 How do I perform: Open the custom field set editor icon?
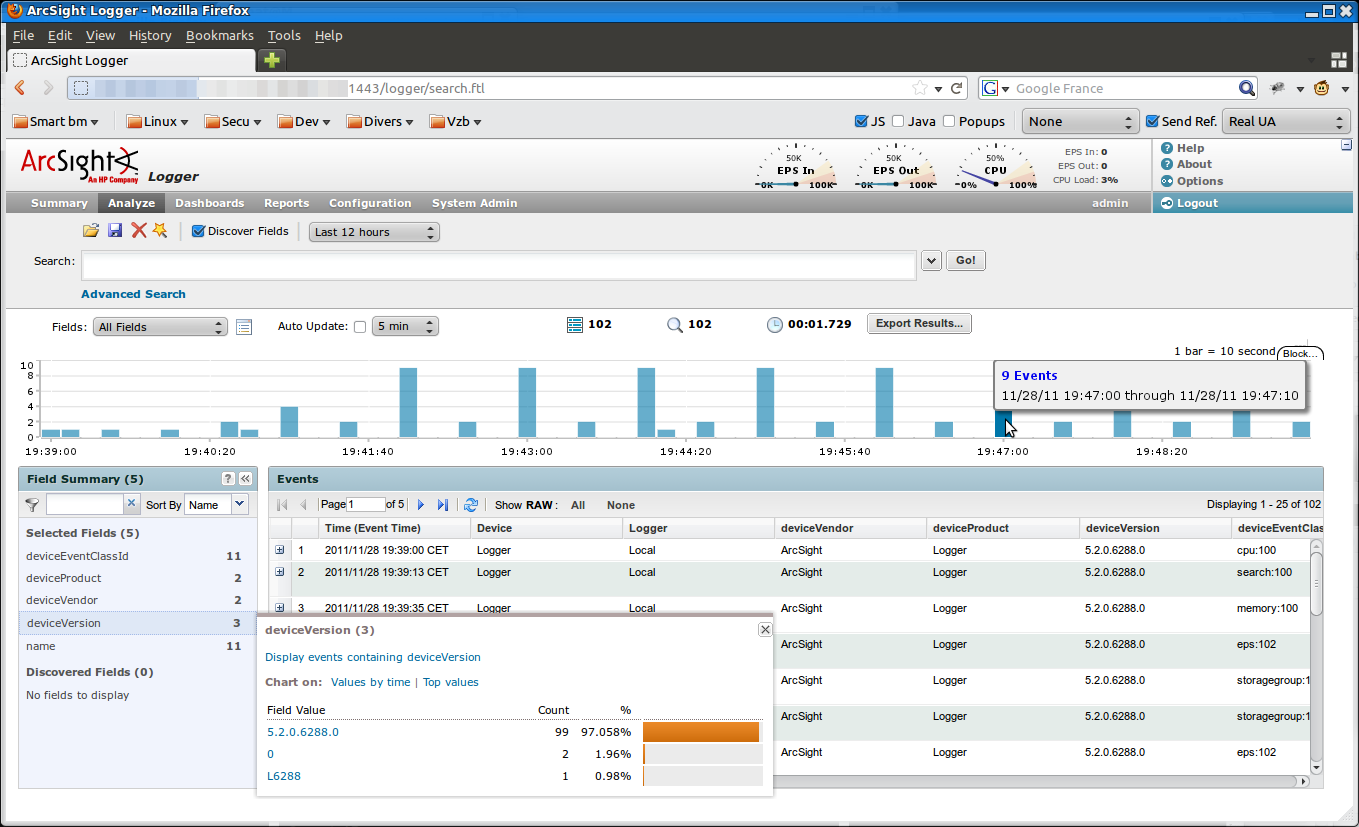(x=244, y=327)
